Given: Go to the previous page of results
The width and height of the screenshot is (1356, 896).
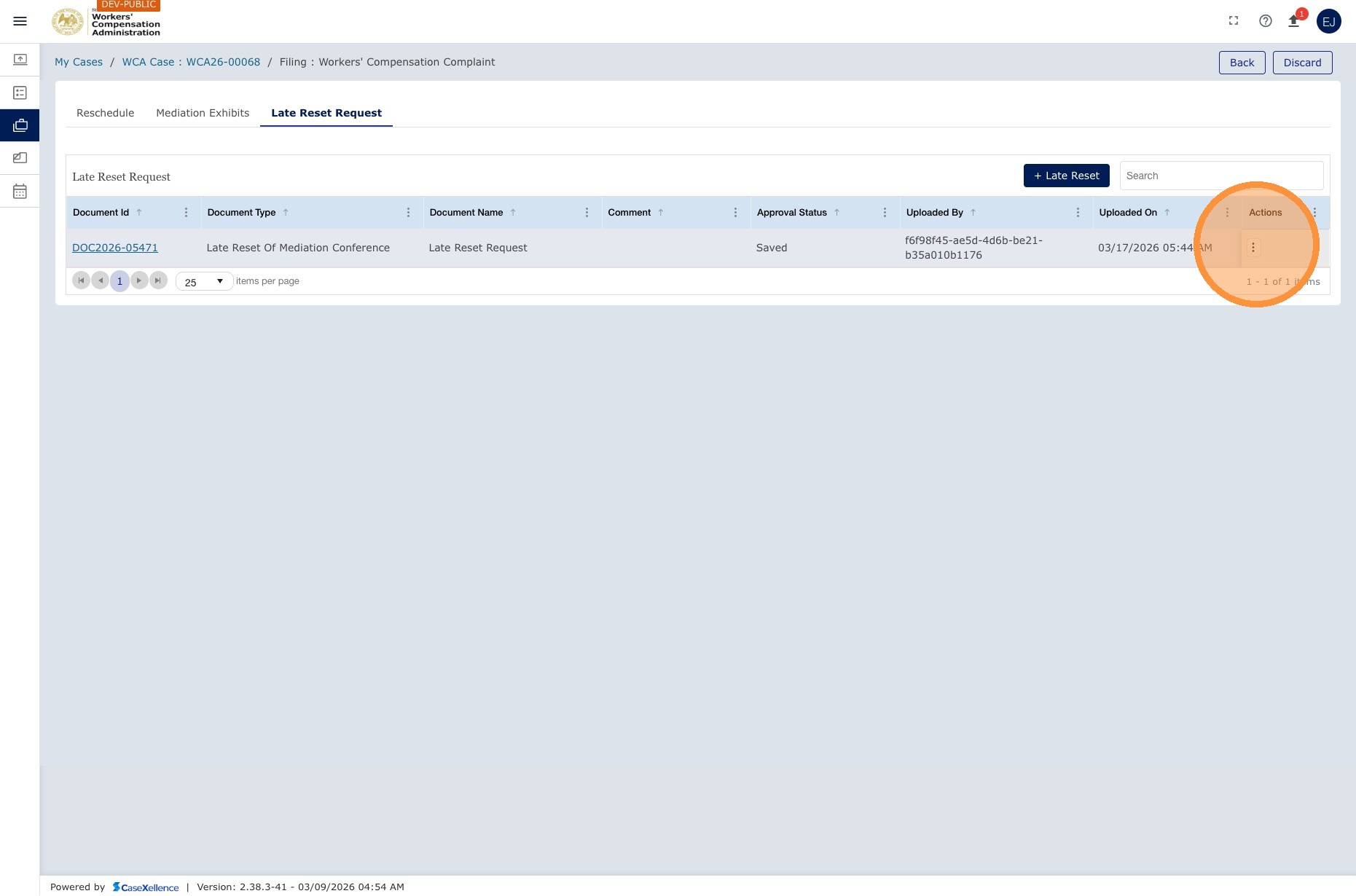Looking at the screenshot, I should [101, 280].
